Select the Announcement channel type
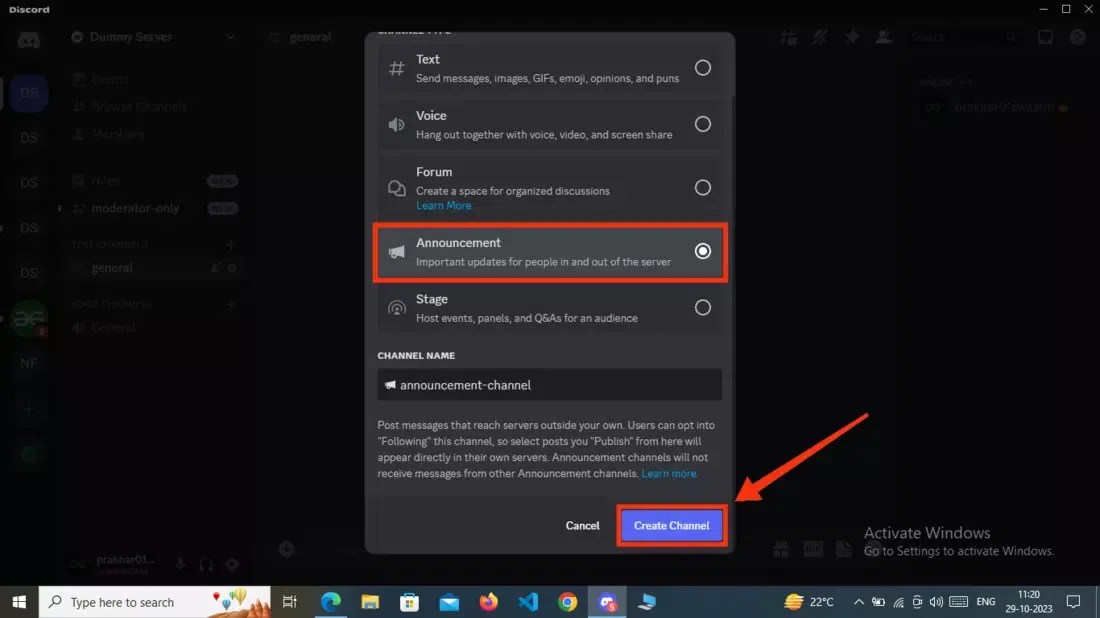The width and height of the screenshot is (1100, 618). (x=549, y=253)
